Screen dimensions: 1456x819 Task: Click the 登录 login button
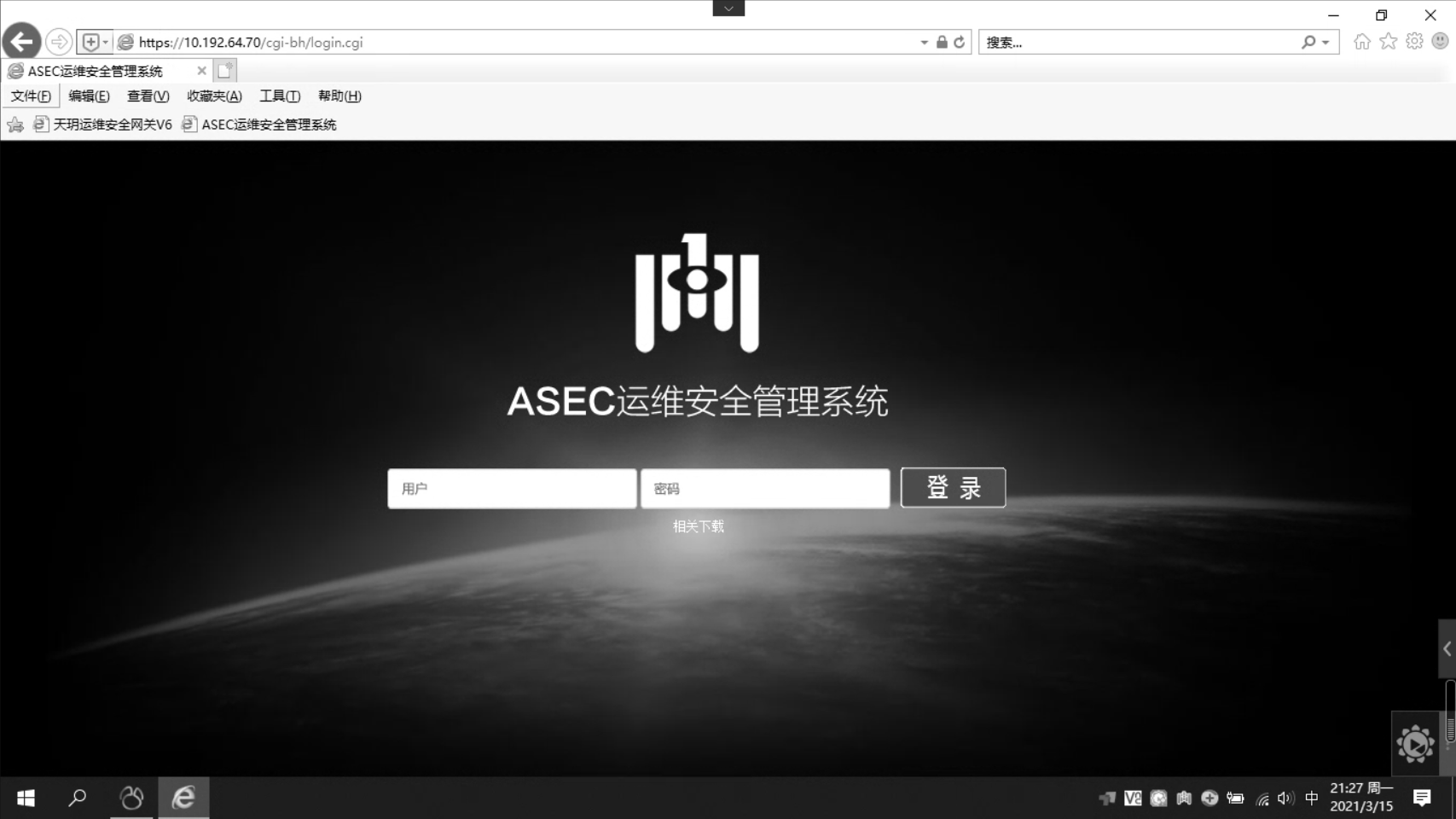pos(953,488)
